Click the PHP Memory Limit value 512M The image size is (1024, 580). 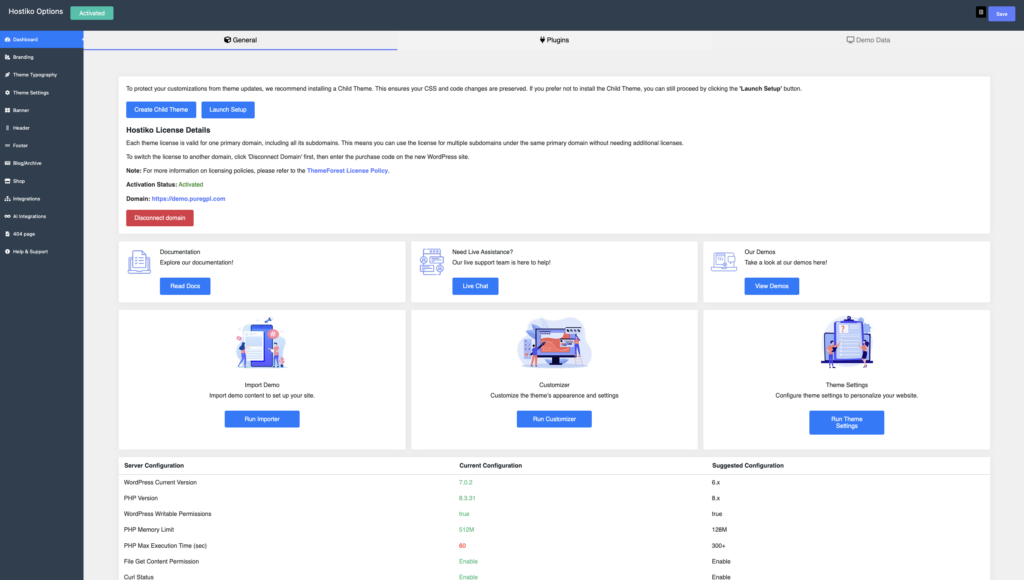click(466, 530)
